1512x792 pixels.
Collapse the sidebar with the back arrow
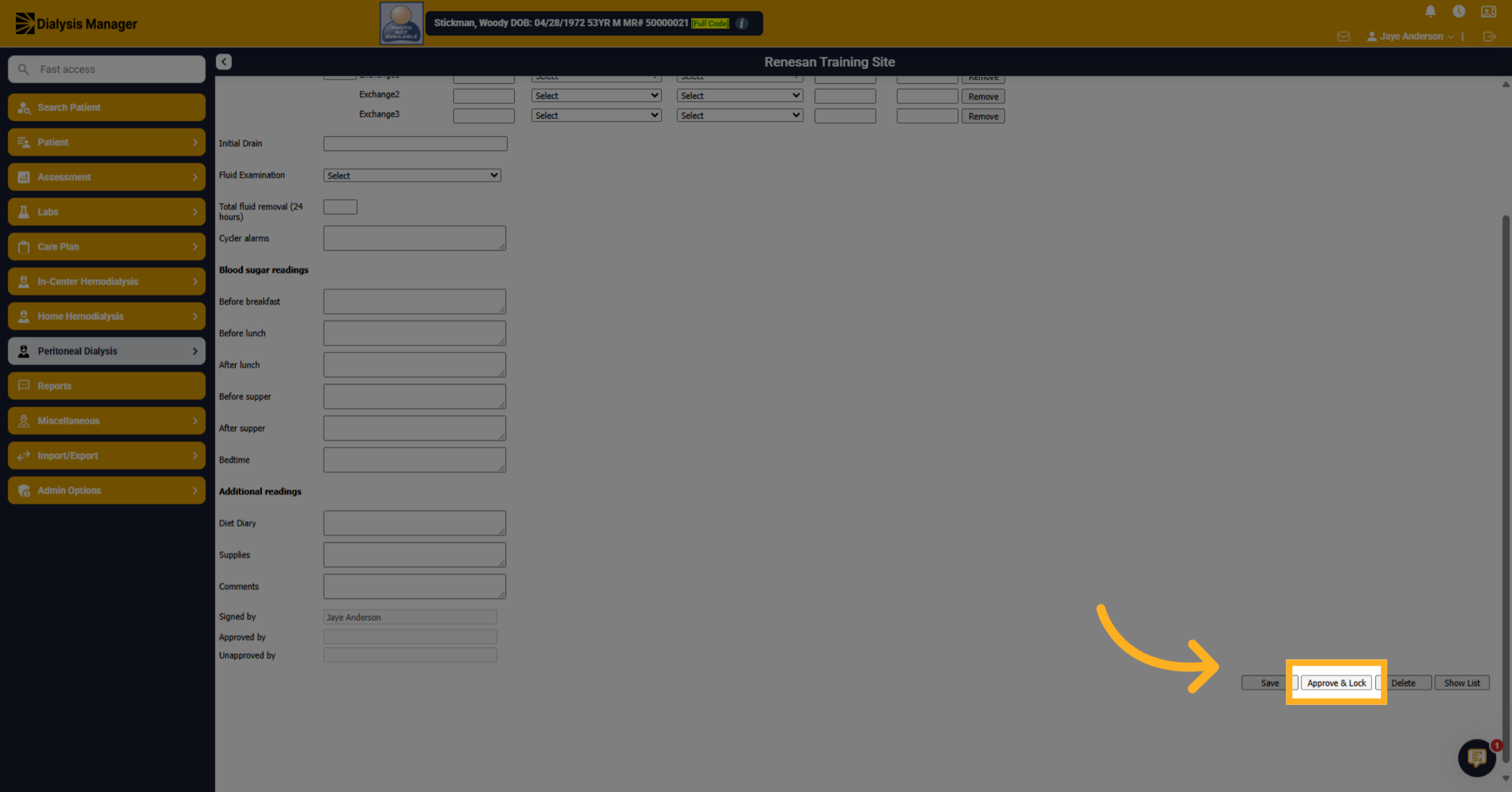coord(224,62)
